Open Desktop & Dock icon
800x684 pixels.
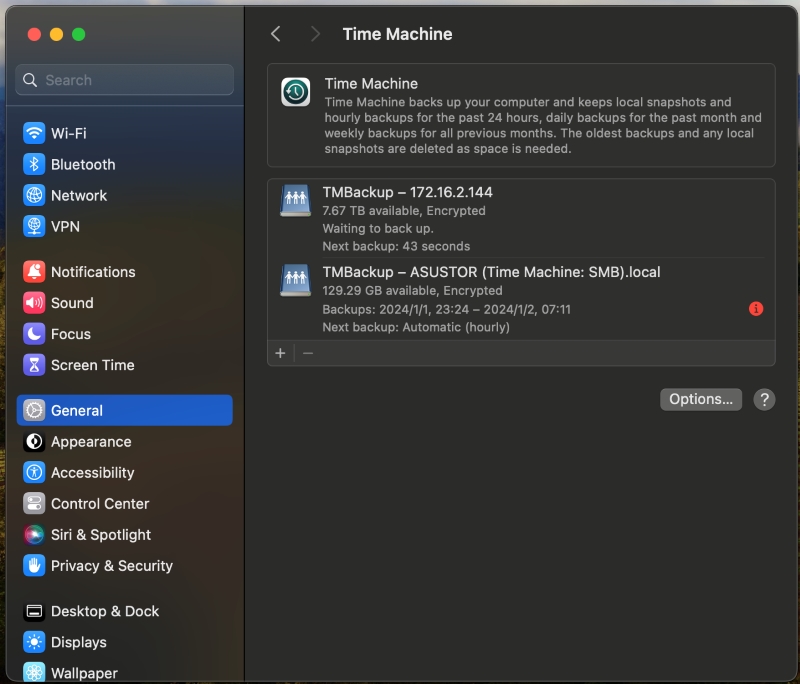click(34, 611)
